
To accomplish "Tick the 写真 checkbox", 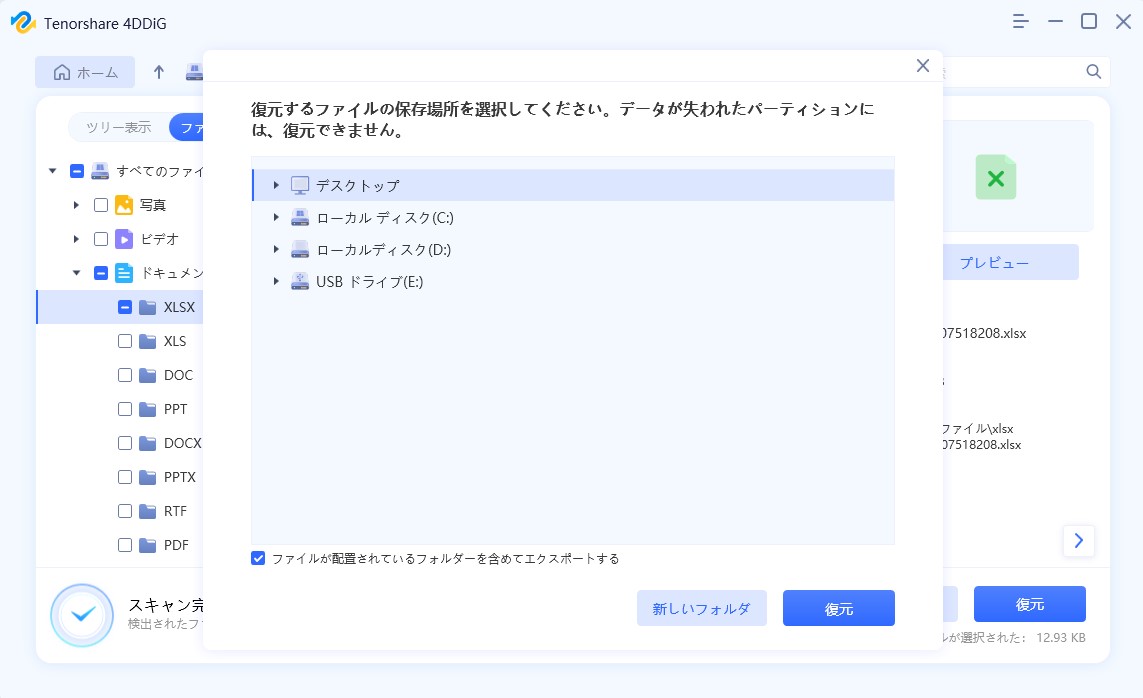I will [101, 205].
